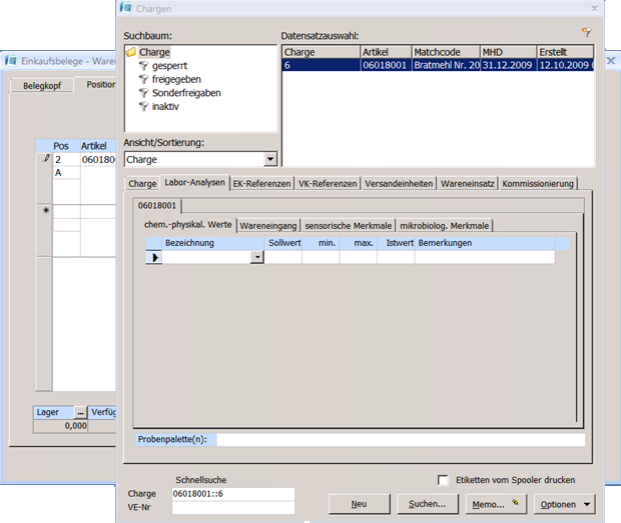Screen dimensions: 621x523
Task: Open the Bezeichnung cell dropdown arrow
Action: click(257, 257)
